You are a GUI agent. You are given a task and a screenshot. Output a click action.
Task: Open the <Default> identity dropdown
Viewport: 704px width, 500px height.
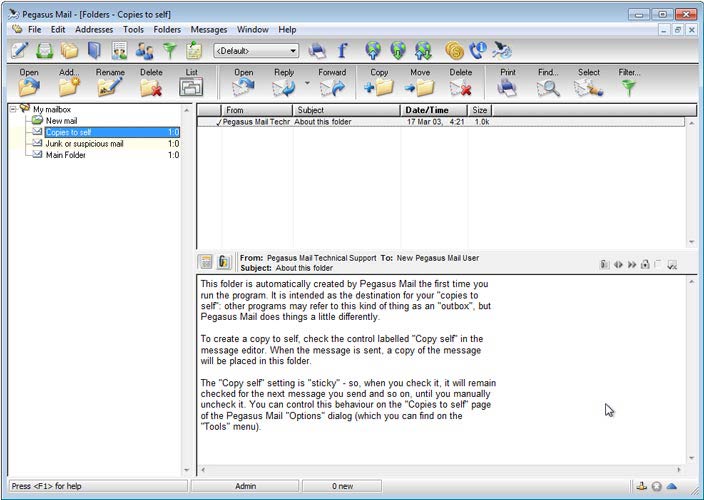(292, 50)
